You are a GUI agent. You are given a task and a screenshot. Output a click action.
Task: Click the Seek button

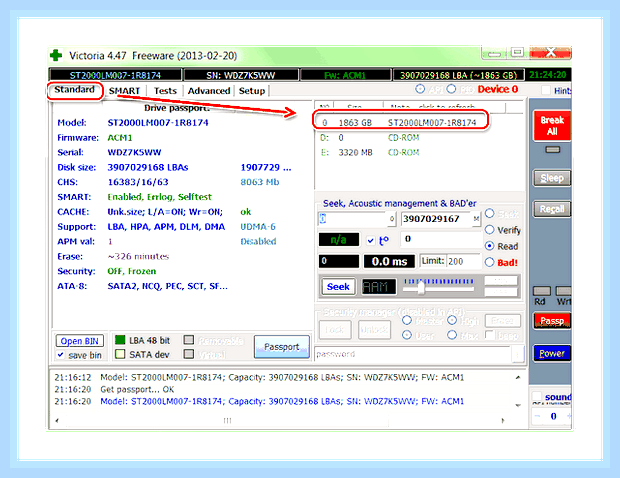[338, 286]
